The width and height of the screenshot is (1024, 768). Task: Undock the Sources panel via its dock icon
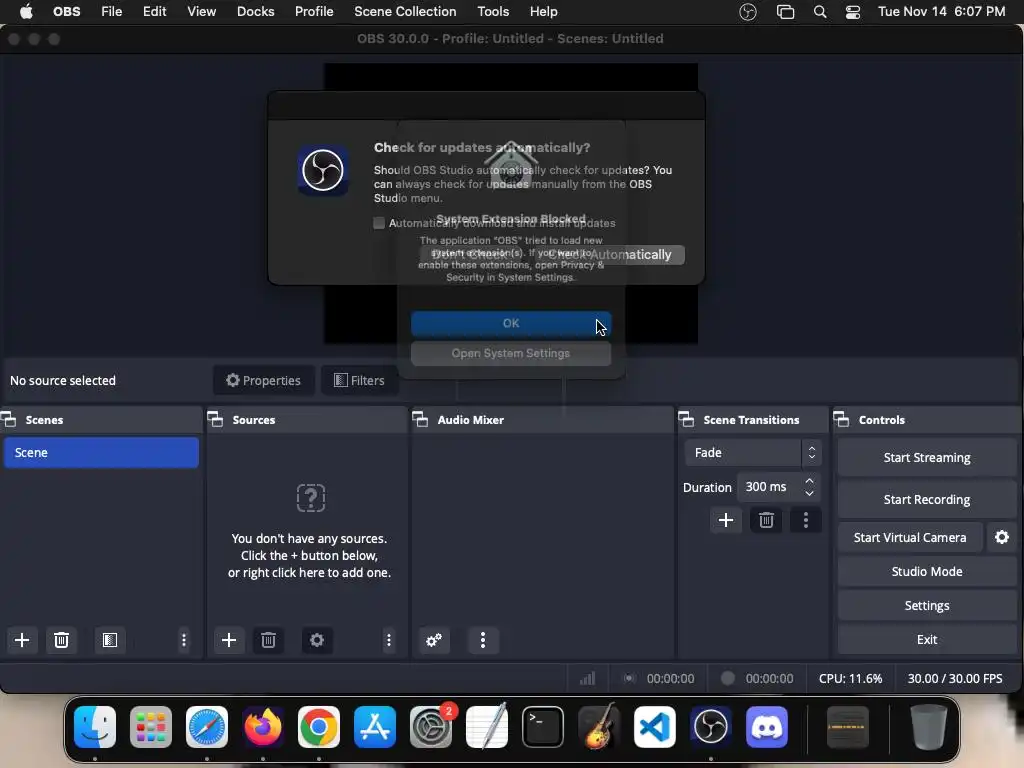(x=216, y=419)
